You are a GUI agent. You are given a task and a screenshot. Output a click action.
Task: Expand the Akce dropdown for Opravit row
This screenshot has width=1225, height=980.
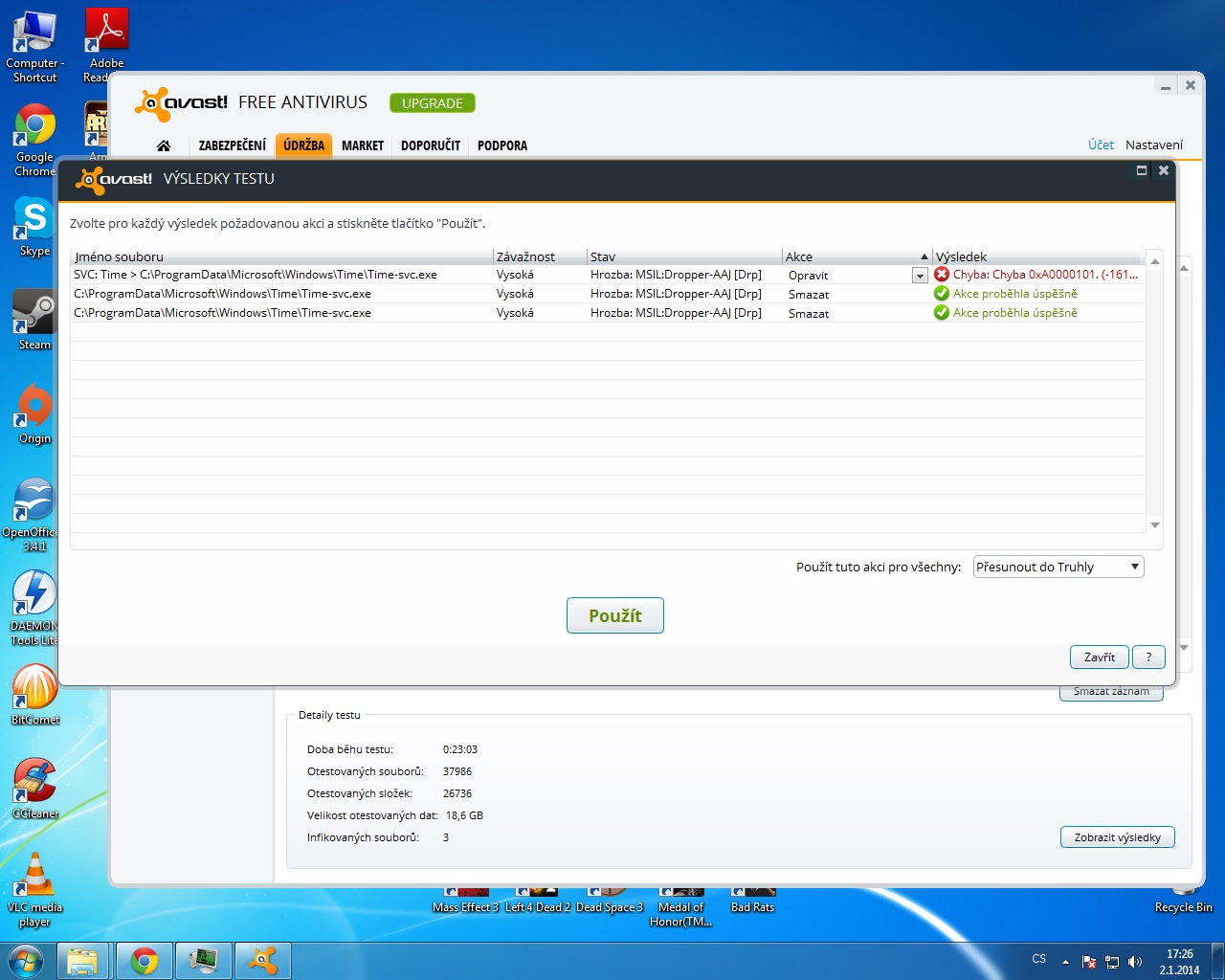click(920, 276)
